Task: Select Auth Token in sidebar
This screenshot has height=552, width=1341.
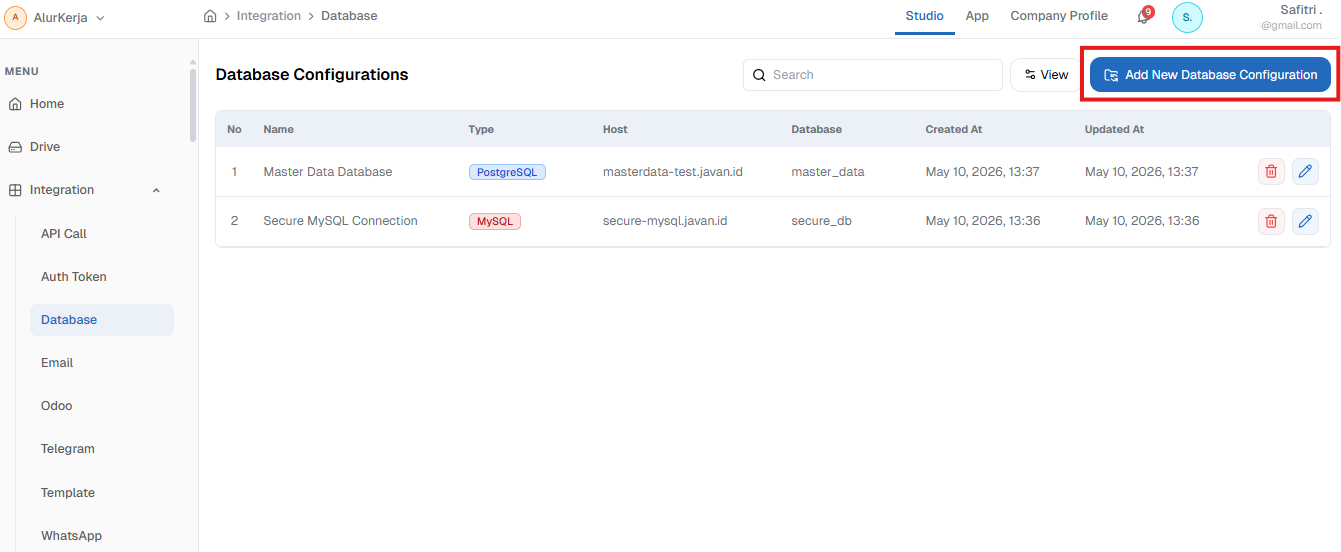Action: 74,277
